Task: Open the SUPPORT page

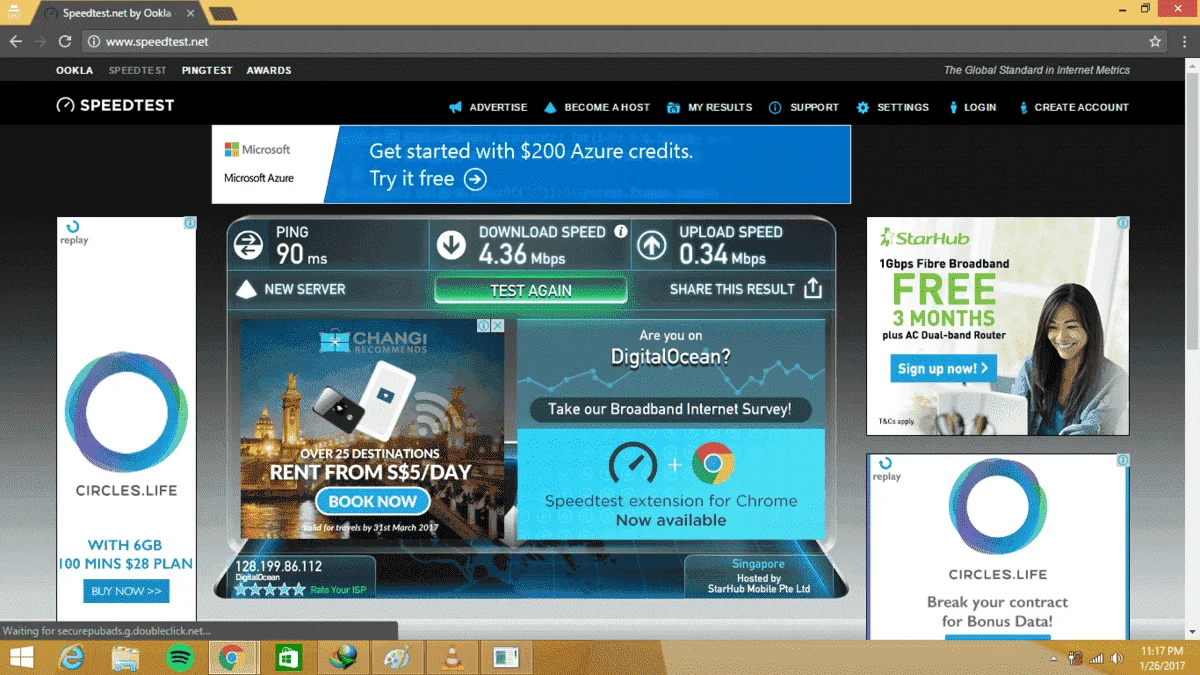Action: point(804,107)
